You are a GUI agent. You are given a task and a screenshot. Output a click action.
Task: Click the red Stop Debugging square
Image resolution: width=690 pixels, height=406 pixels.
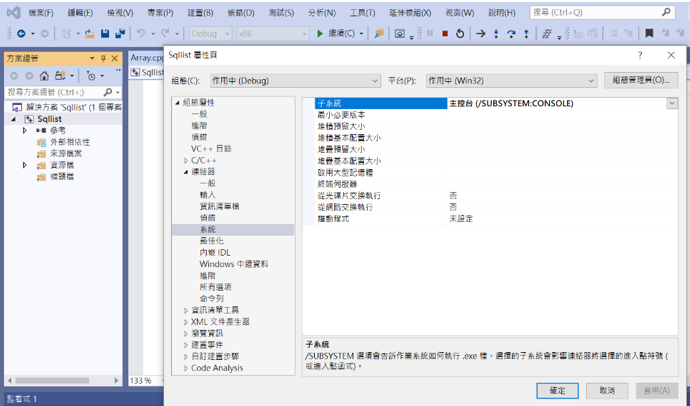point(445,33)
